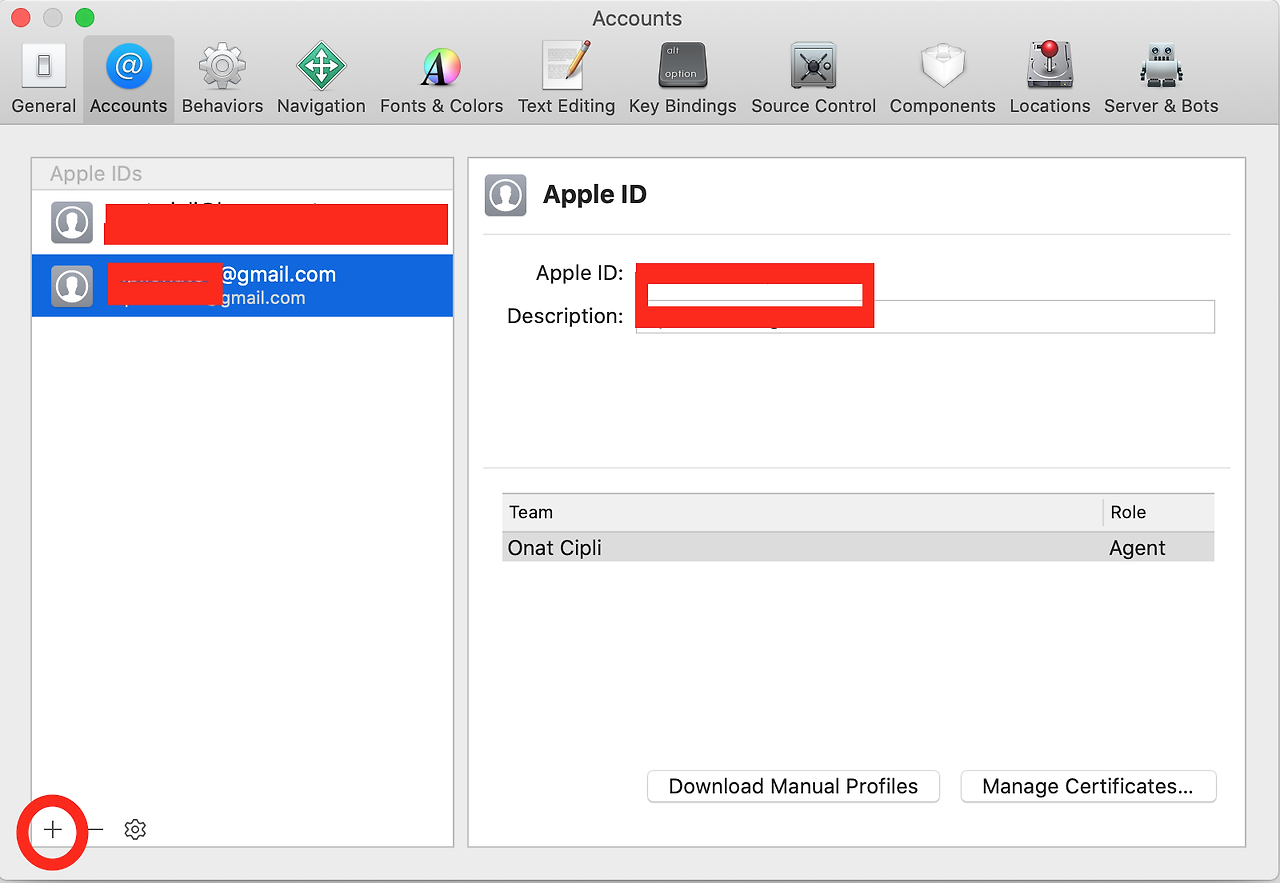Click the avatar icon beside Apple ID heading
The image size is (1280, 883).
505,195
